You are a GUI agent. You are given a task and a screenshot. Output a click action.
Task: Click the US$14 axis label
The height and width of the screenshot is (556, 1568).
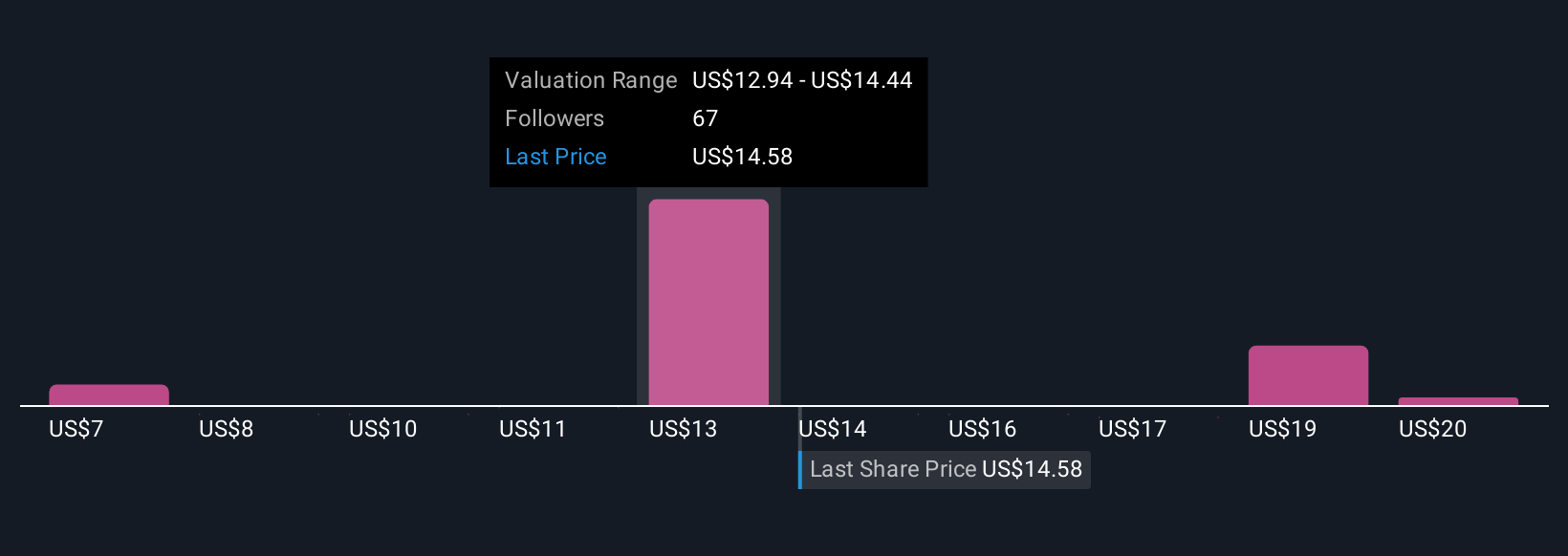click(833, 429)
